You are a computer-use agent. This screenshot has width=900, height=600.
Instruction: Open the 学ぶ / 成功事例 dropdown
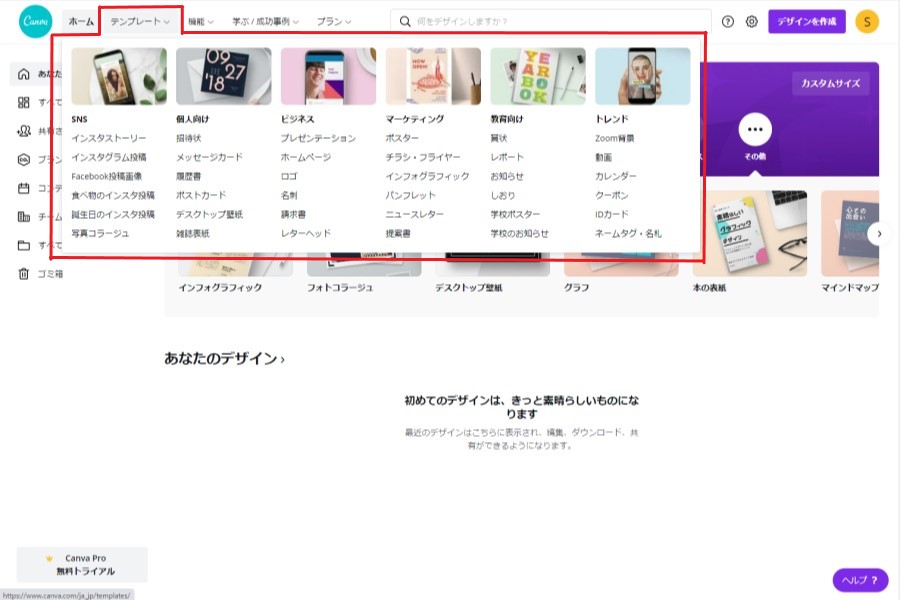click(265, 21)
